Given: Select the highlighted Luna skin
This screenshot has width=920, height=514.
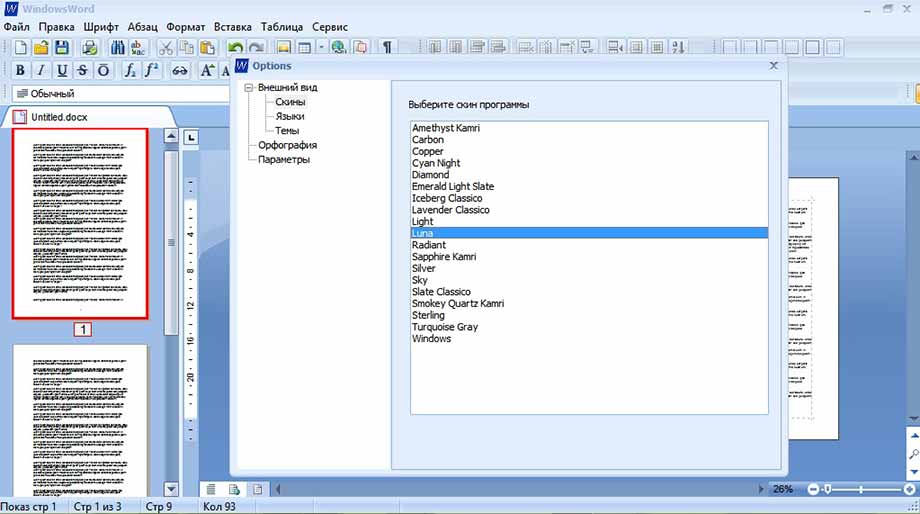Looking at the screenshot, I should pyautogui.click(x=589, y=233).
